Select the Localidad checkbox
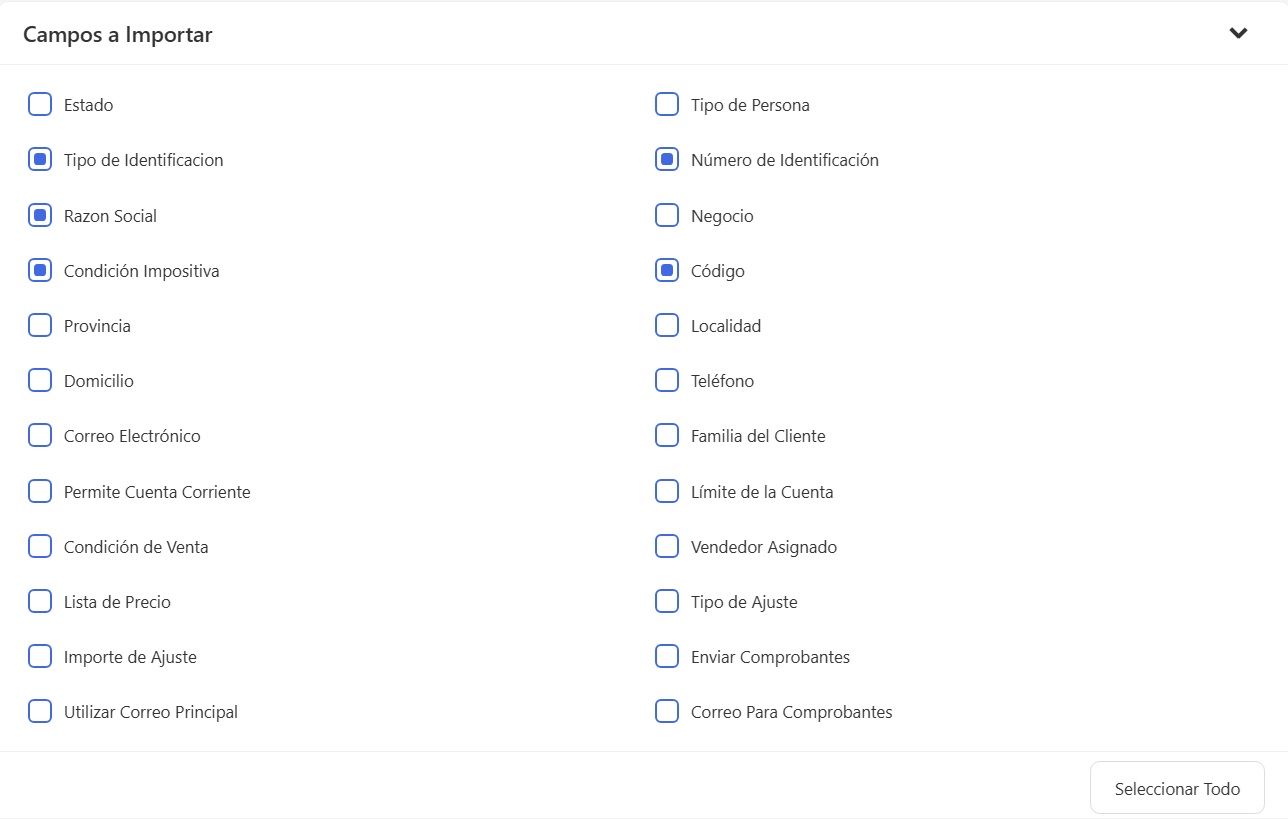 [x=667, y=325]
